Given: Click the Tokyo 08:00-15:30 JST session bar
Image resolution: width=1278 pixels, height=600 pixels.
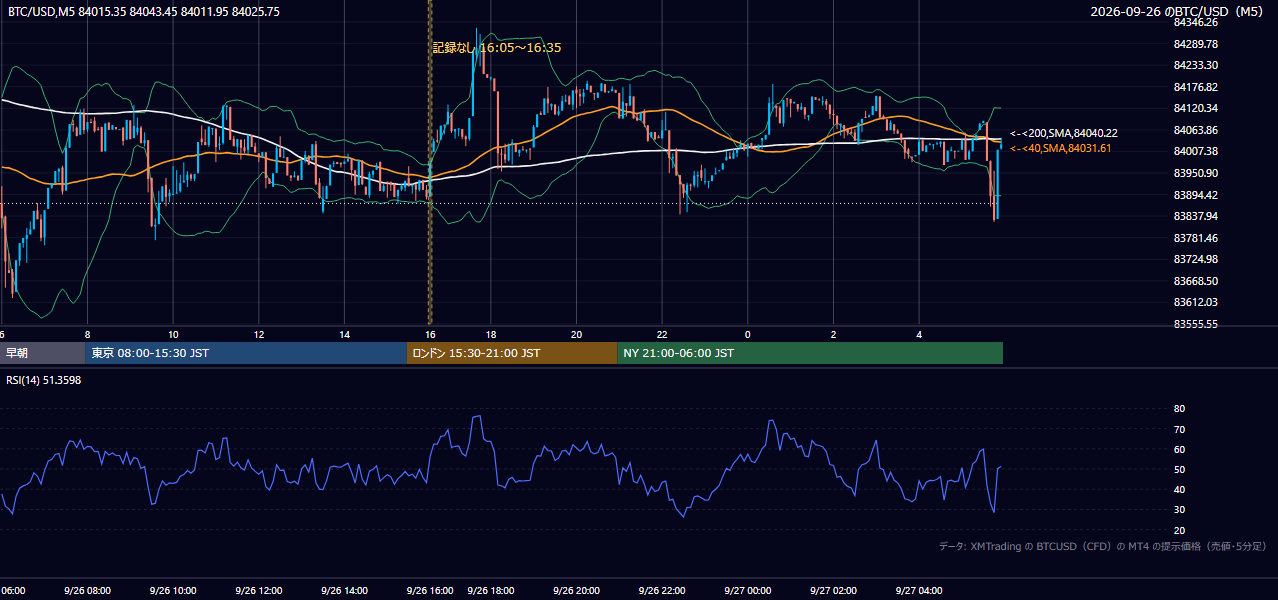Looking at the screenshot, I should [x=246, y=353].
